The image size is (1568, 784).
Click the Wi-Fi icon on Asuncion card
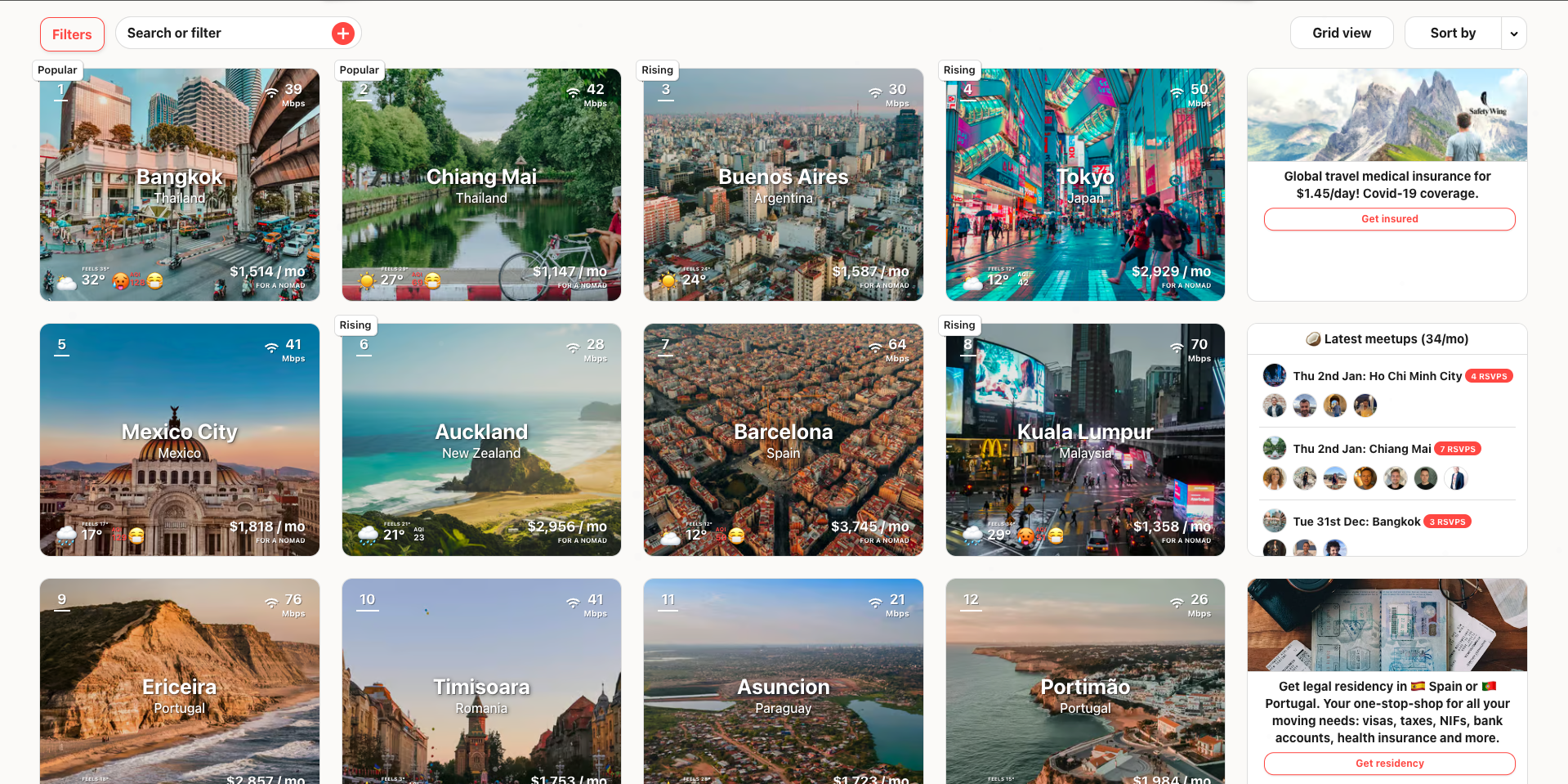coord(875,603)
